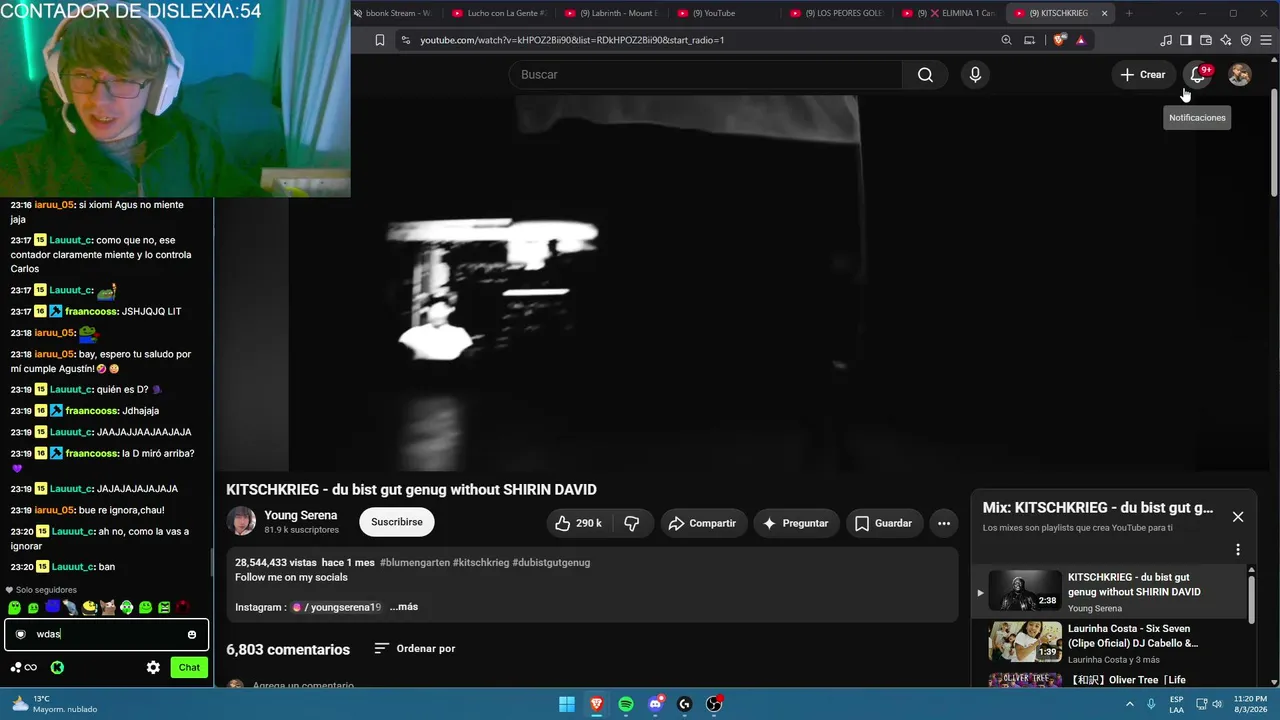
Task: Switch to the Lucho con La Gente tab
Action: tap(500, 13)
